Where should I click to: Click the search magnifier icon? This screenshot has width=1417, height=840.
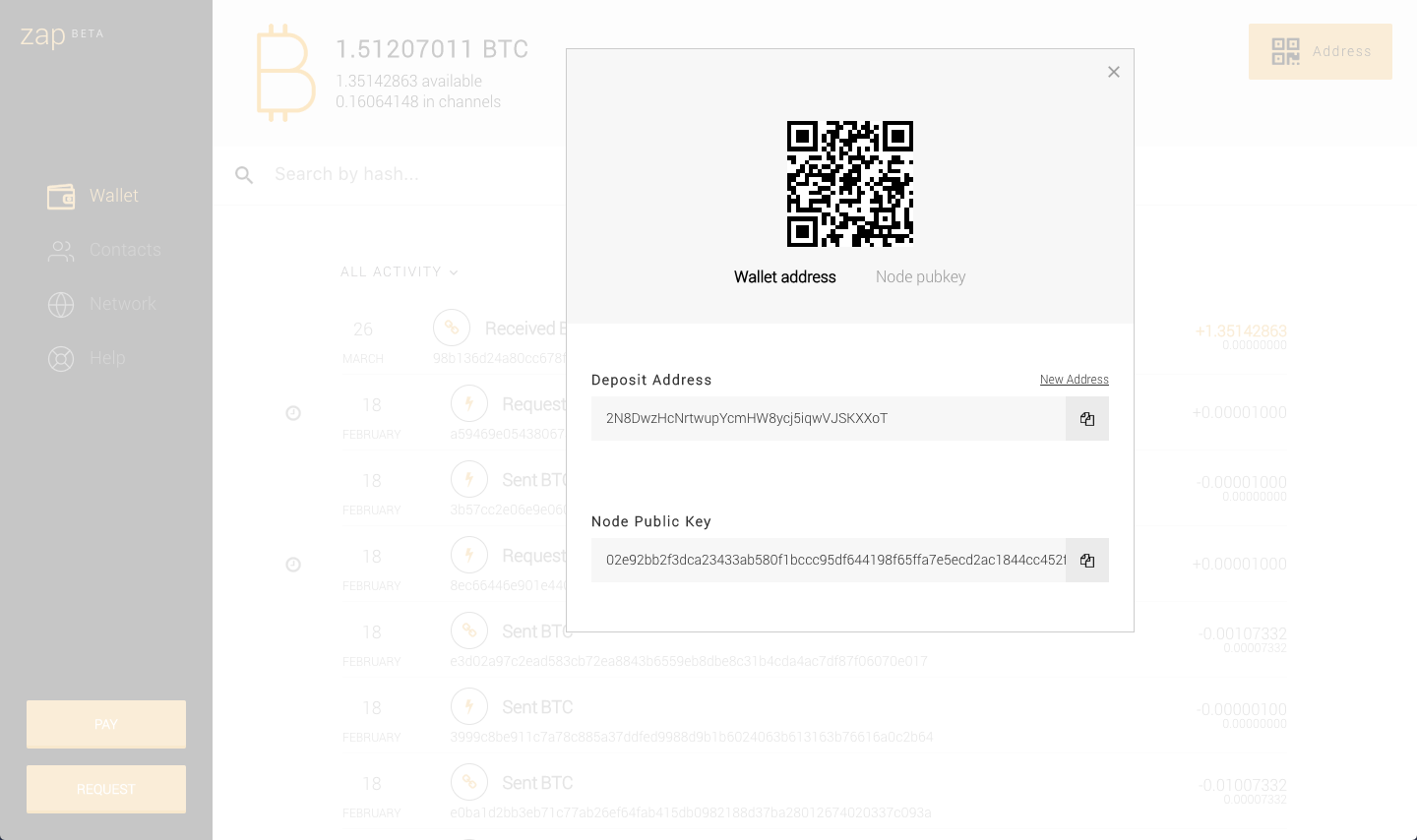(244, 175)
